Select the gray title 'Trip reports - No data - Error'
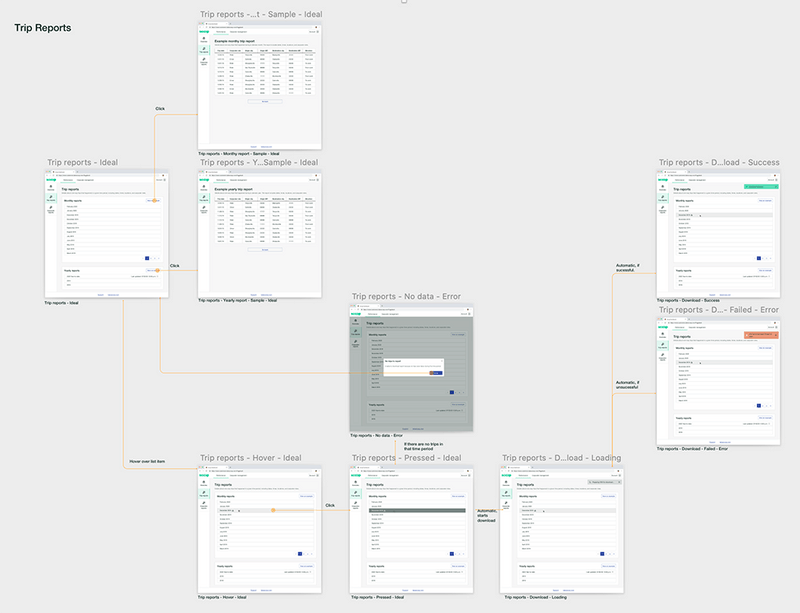The width and height of the screenshot is (800, 613). (x=406, y=297)
